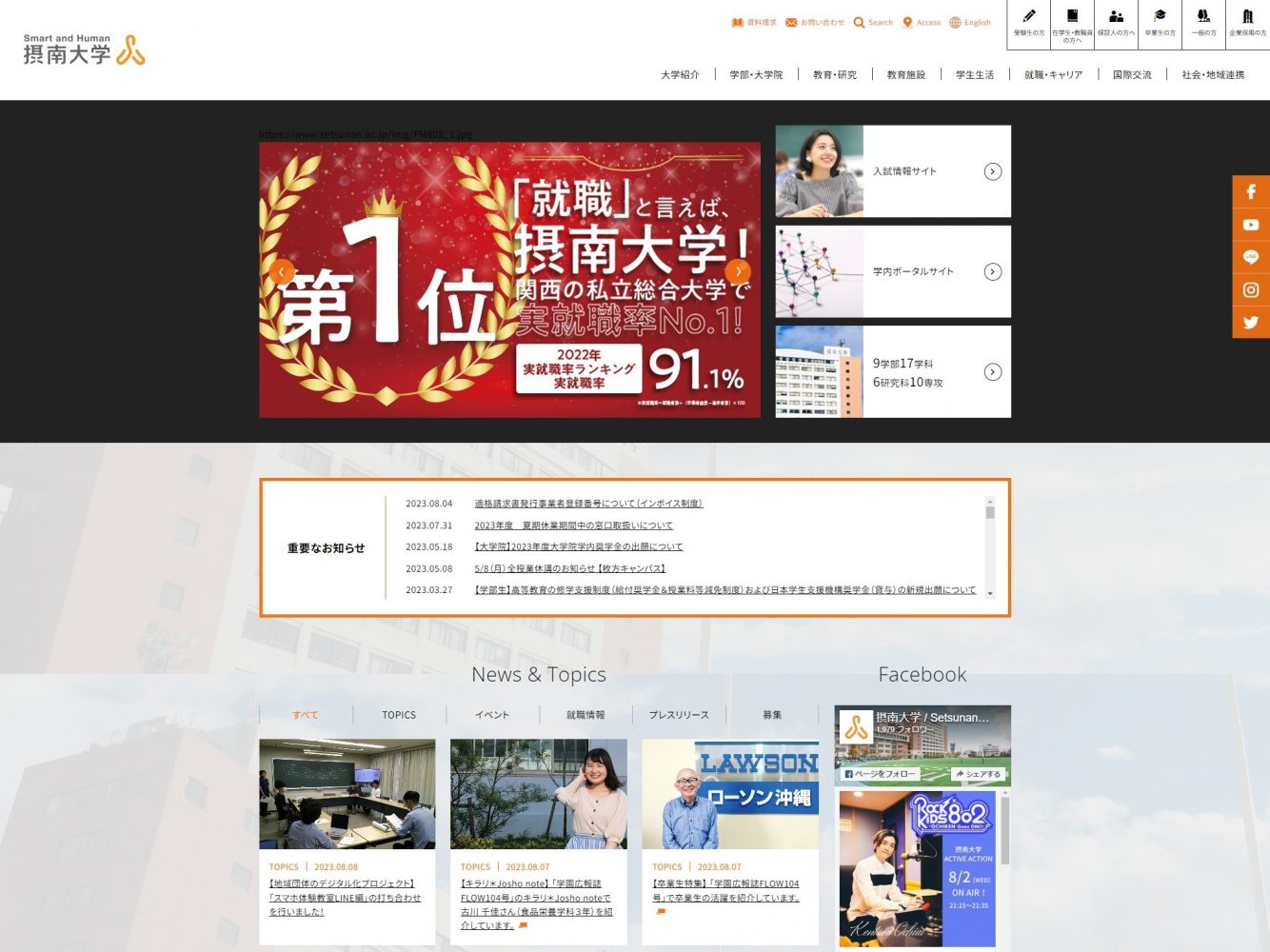Open YouTube from the side social bar
The width and height of the screenshot is (1270, 952).
pyautogui.click(x=1251, y=225)
